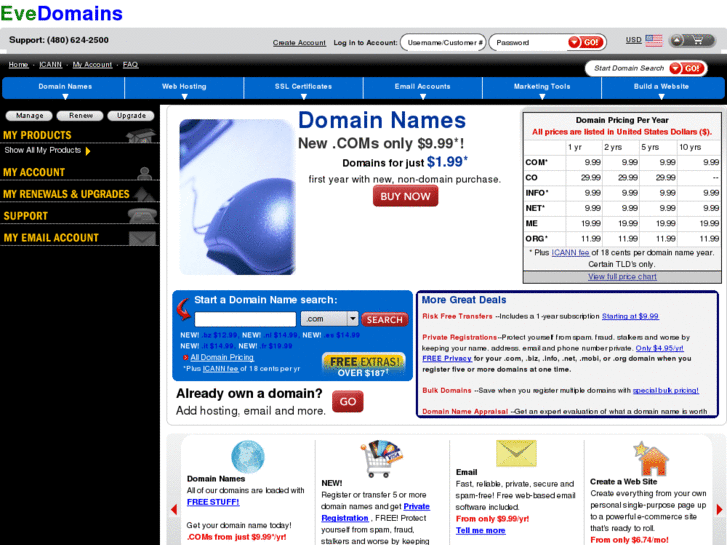The image size is (727, 545).
Task: Click the ICANN fee link under pricing table
Action: (x=570, y=252)
